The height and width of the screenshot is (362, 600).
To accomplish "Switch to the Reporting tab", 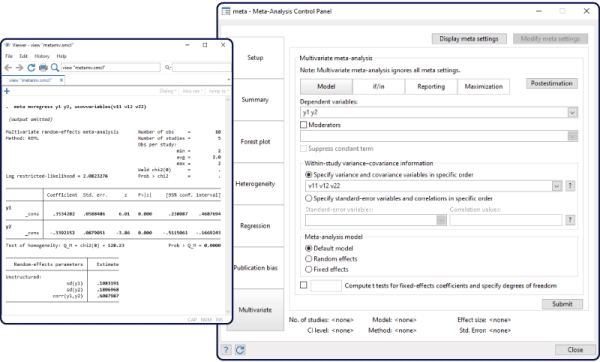I will pos(431,86).
